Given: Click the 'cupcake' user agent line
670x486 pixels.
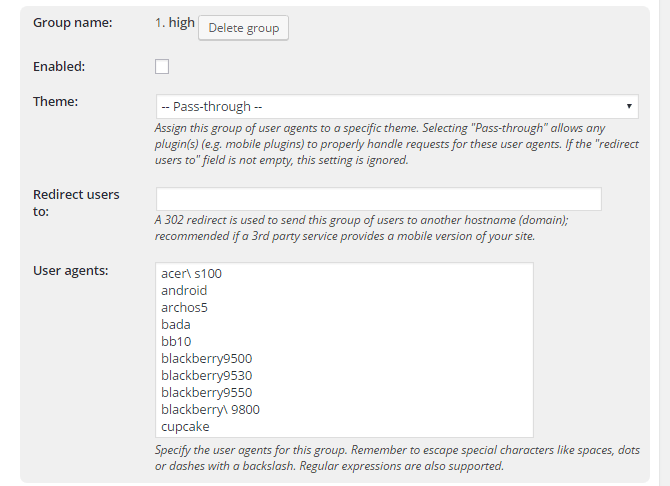Looking at the screenshot, I should [x=185, y=427].
